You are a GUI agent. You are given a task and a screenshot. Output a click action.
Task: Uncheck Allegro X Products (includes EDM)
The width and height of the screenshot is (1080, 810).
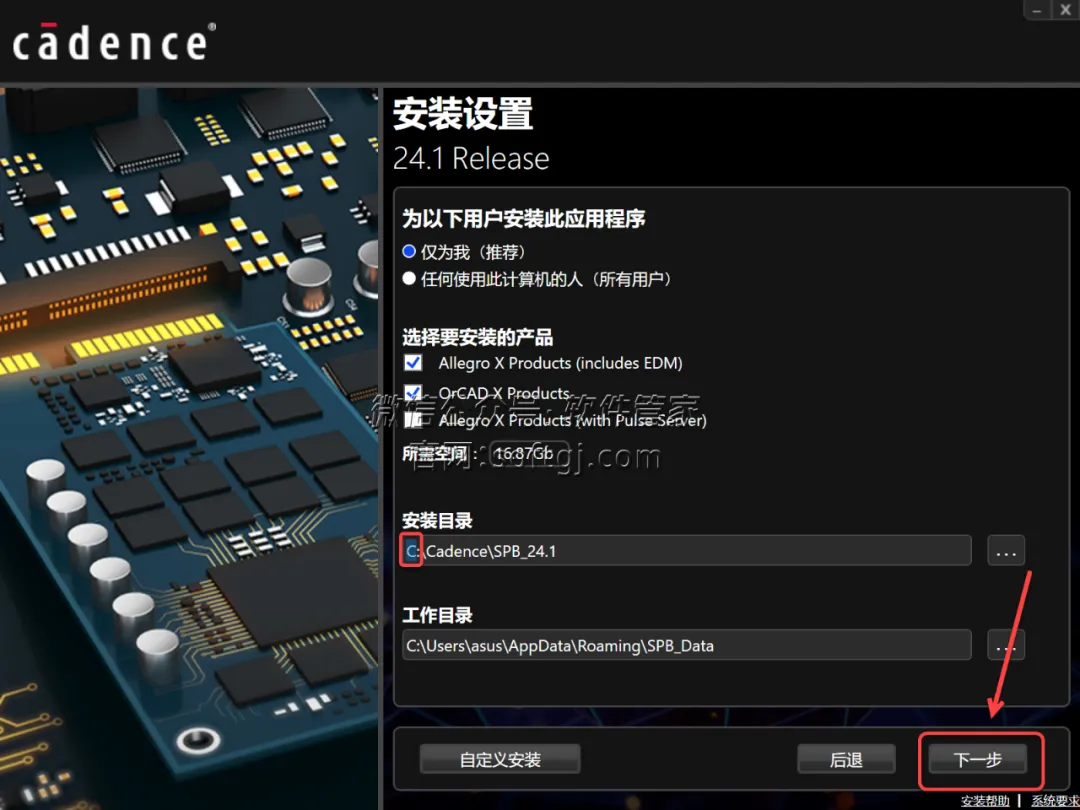point(413,362)
